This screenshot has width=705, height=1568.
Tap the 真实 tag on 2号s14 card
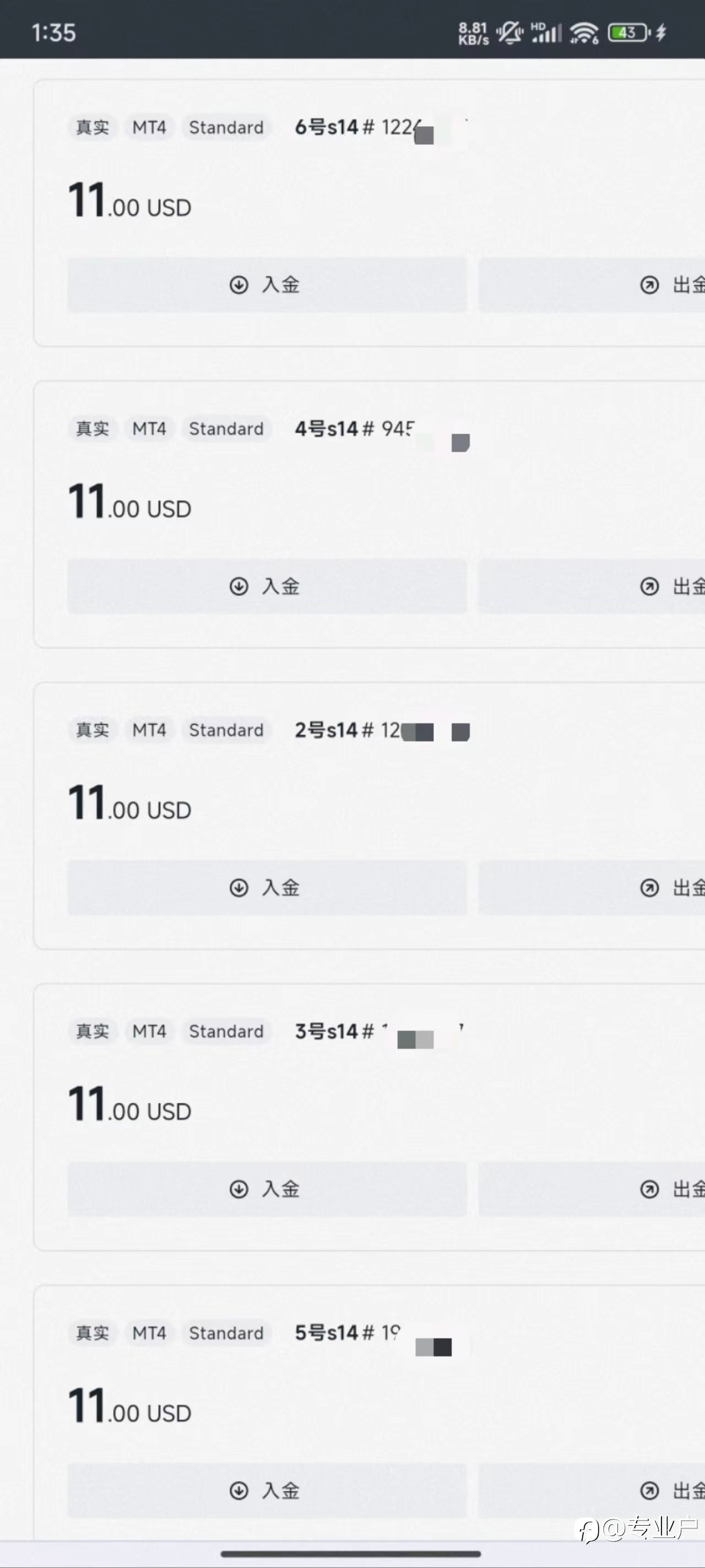93,730
